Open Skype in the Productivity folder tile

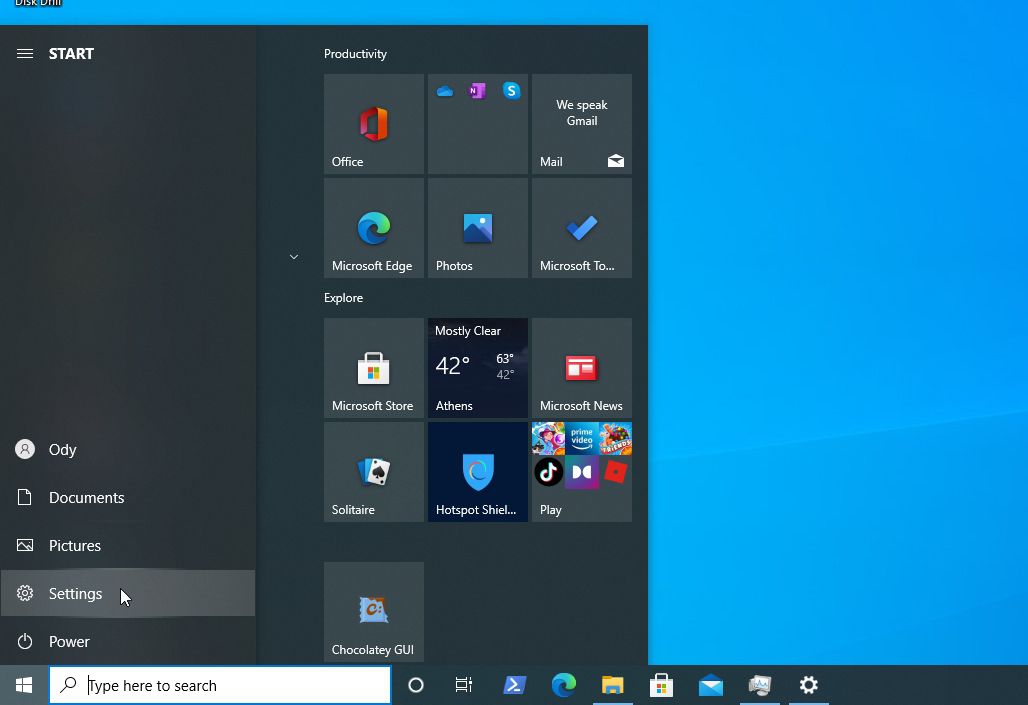pos(511,91)
